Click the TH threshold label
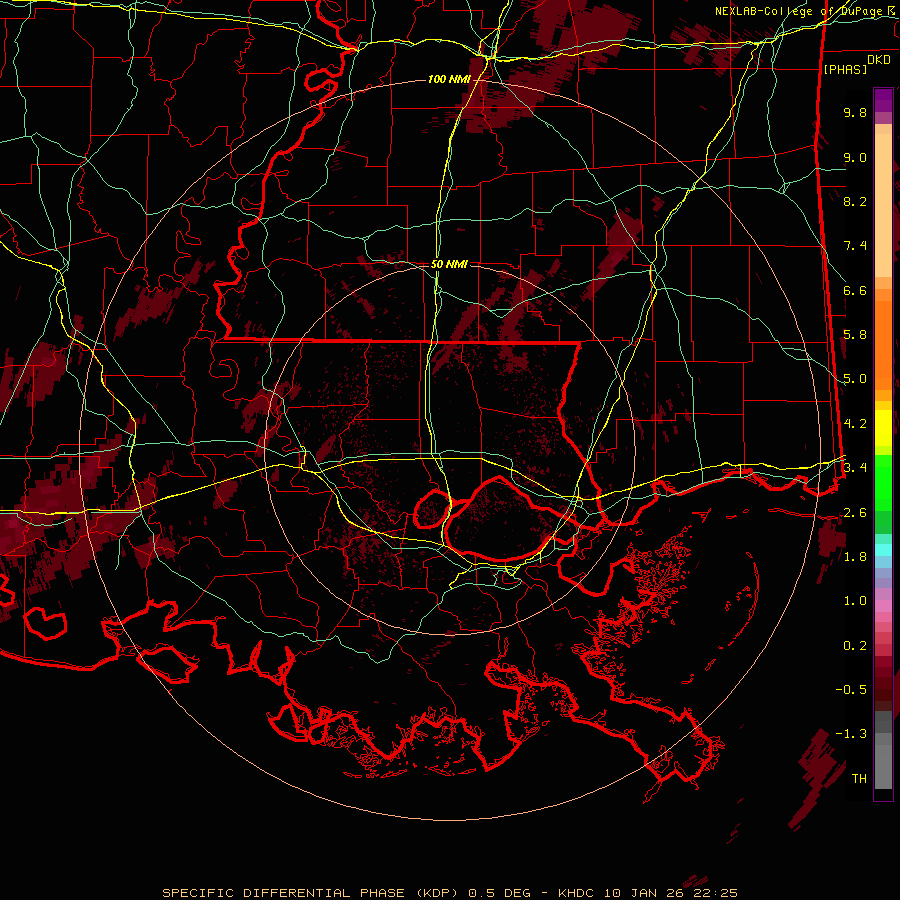Screen dimensions: 900x900 (859, 779)
